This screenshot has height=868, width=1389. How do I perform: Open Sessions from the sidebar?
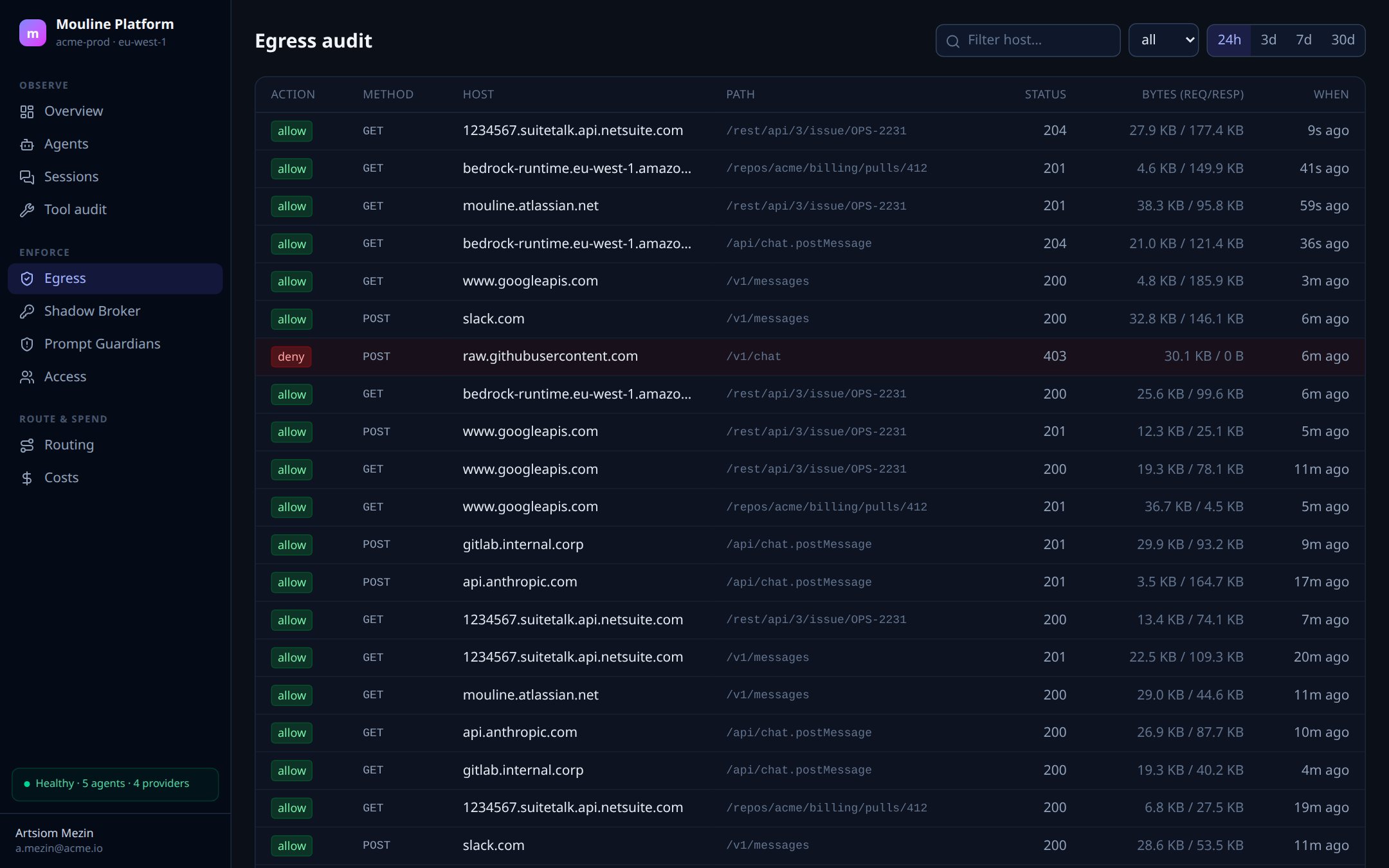click(x=115, y=177)
